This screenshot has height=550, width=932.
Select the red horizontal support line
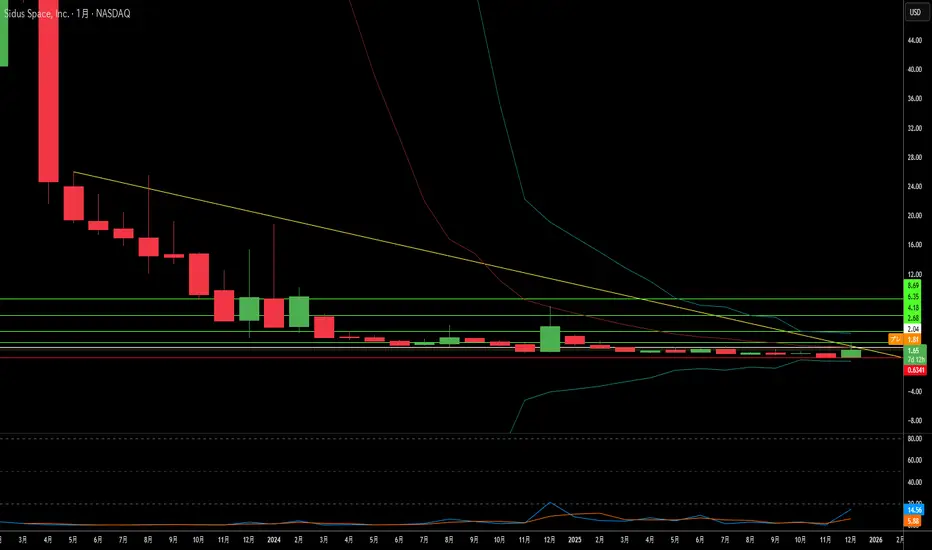click(x=451, y=357)
